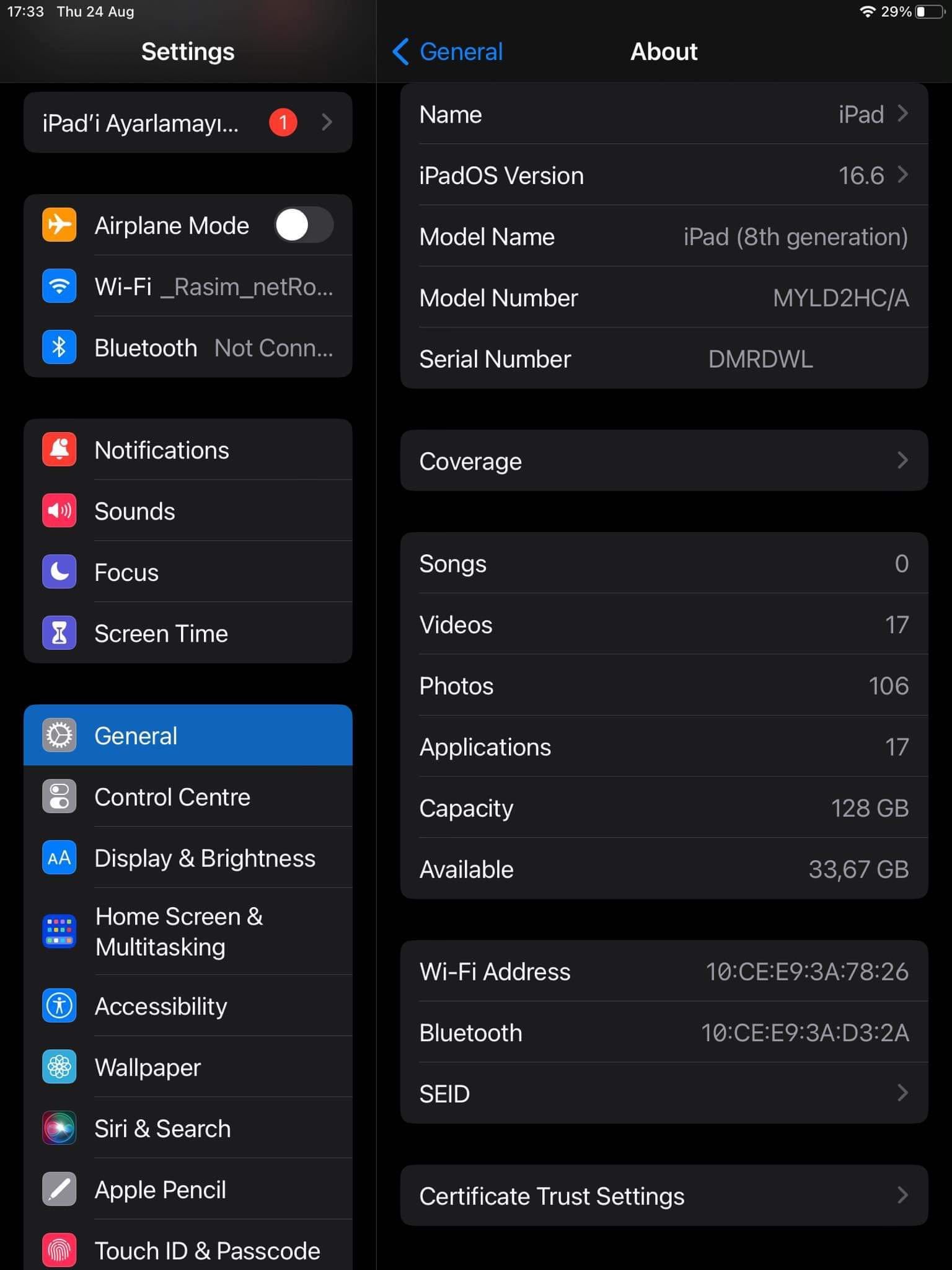Tap the Focus moon icon
The image size is (952, 1270).
point(59,572)
